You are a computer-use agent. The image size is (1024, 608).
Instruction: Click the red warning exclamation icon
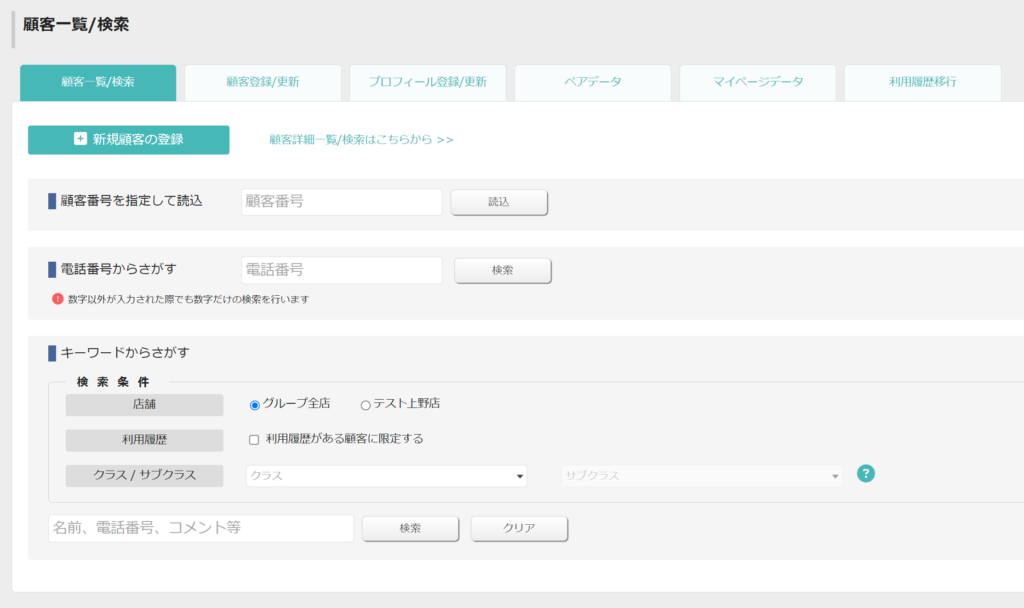(x=57, y=298)
